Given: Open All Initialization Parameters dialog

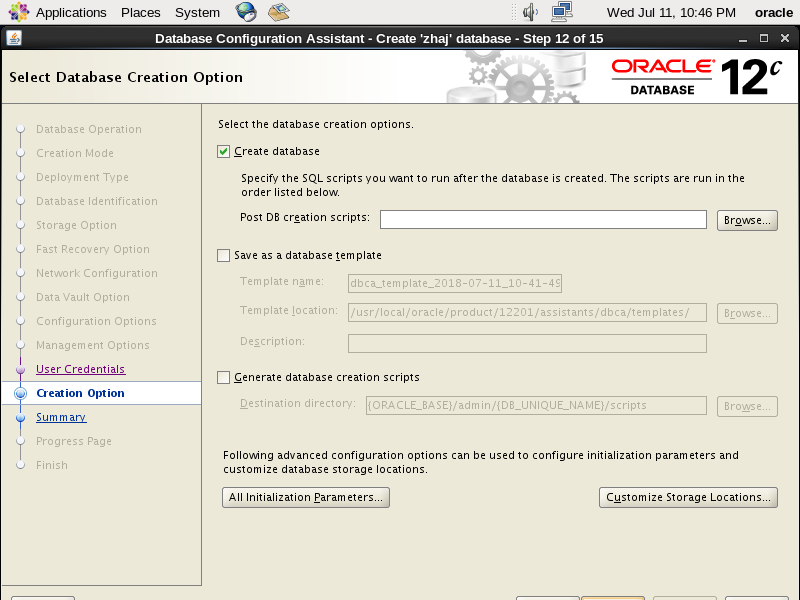Looking at the screenshot, I should (x=306, y=497).
